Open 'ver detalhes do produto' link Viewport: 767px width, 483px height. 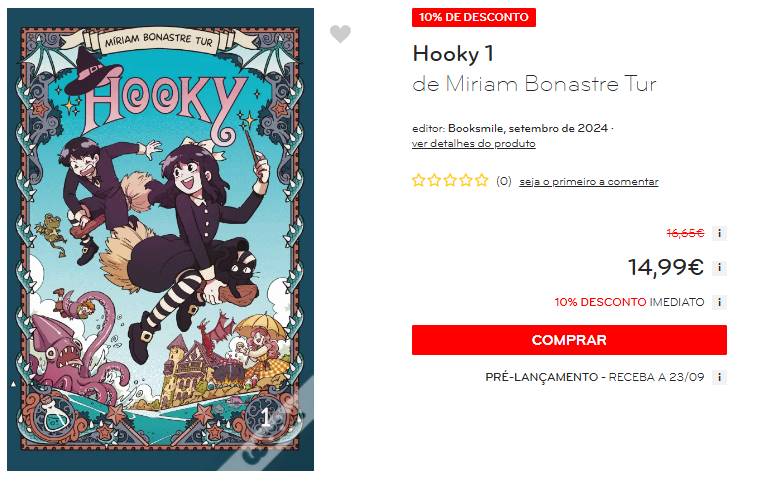pyautogui.click(x=474, y=143)
